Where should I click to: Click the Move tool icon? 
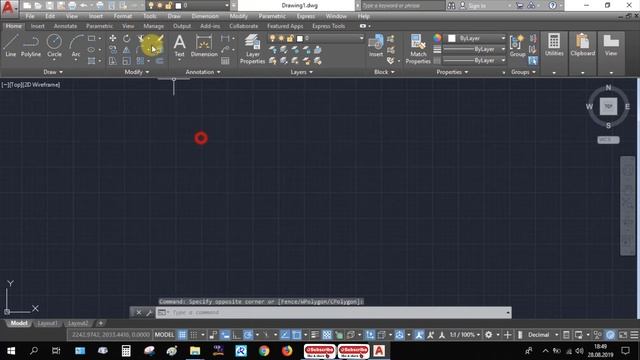click(x=113, y=38)
